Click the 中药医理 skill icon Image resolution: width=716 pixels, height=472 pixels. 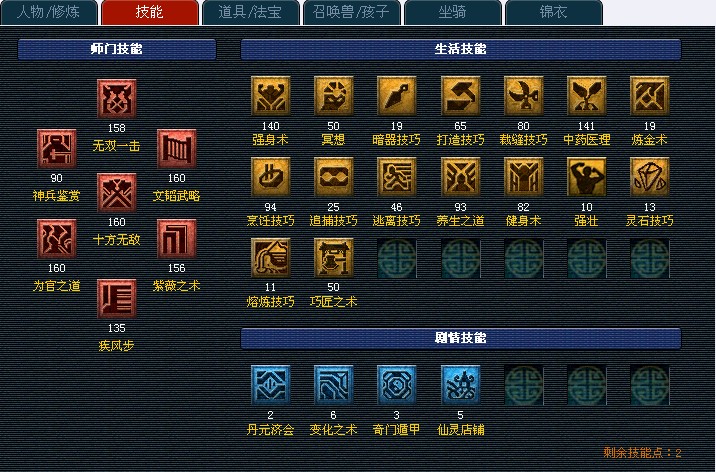click(x=586, y=96)
